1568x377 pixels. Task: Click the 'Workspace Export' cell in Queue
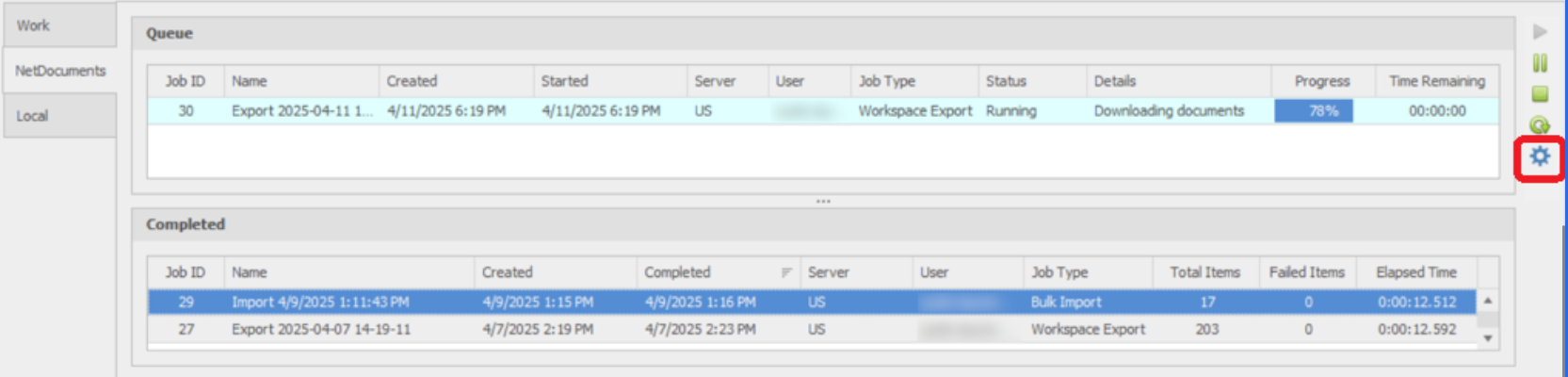coord(914,111)
